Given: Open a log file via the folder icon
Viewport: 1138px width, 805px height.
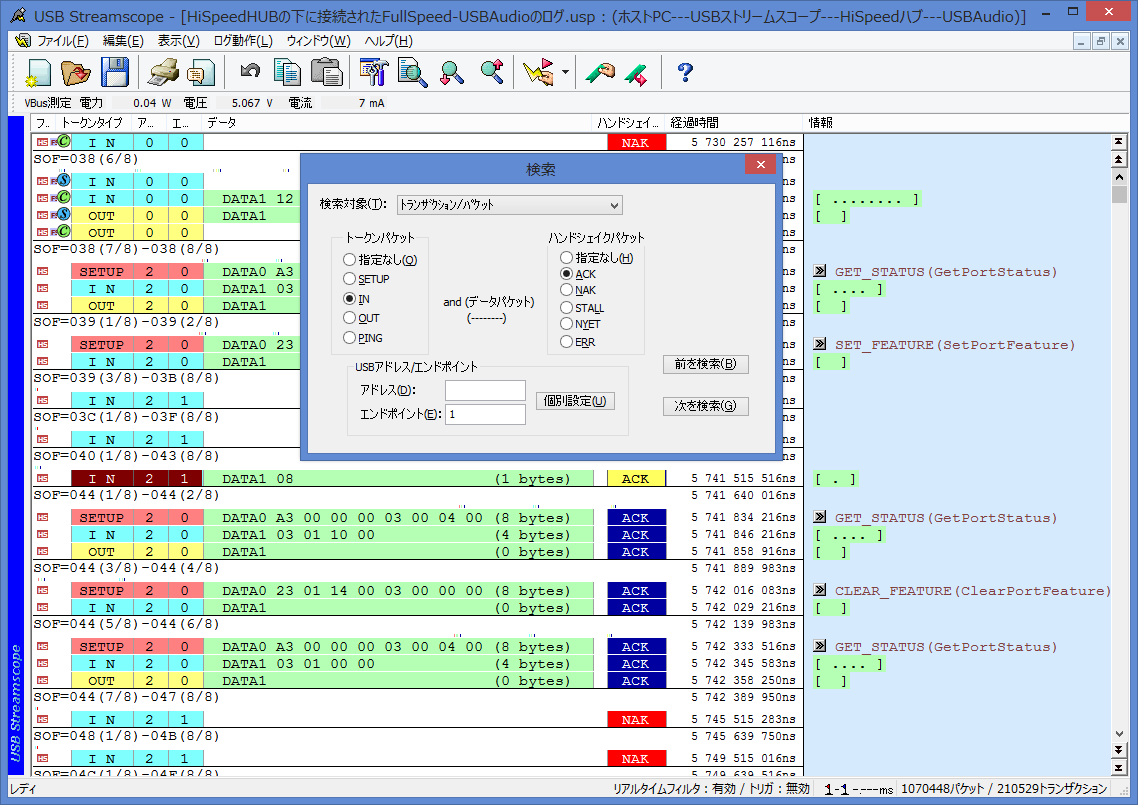Looking at the screenshot, I should point(76,73).
